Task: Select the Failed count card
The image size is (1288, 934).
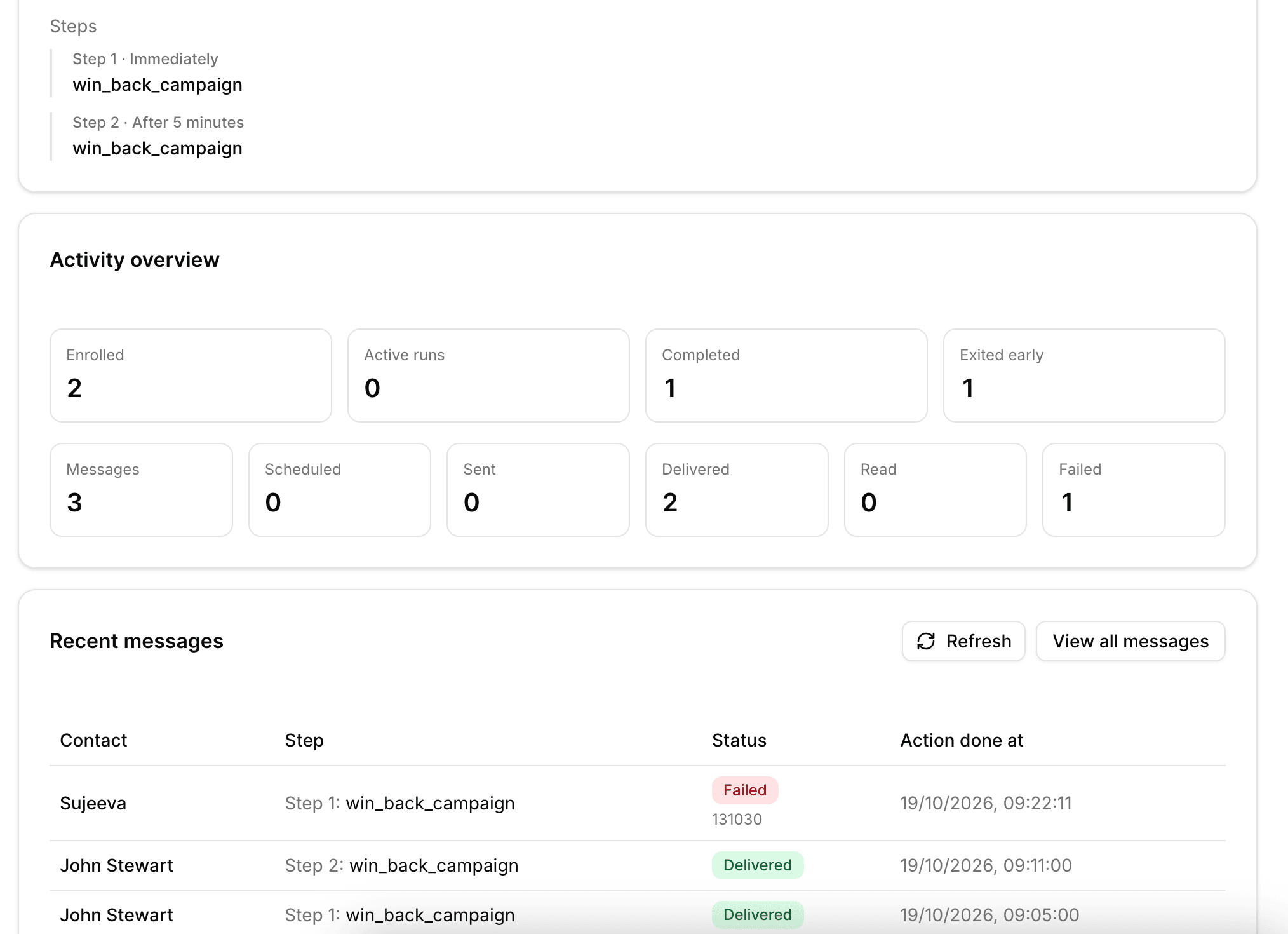Action: click(x=1134, y=490)
